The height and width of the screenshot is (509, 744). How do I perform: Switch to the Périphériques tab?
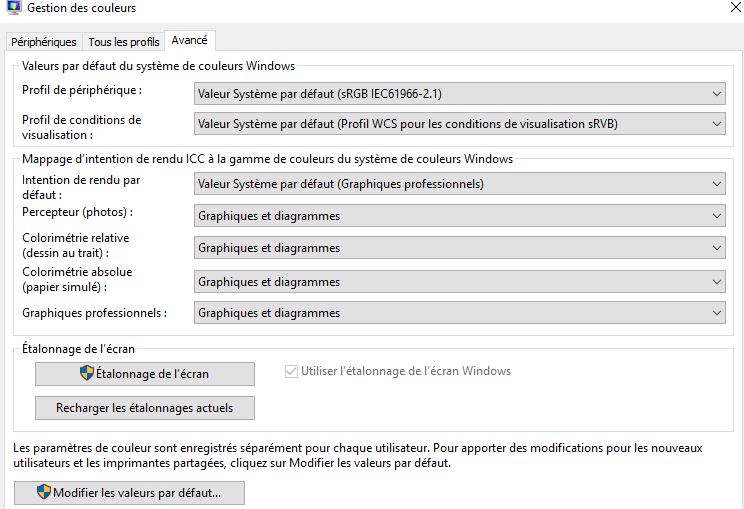coord(43,42)
